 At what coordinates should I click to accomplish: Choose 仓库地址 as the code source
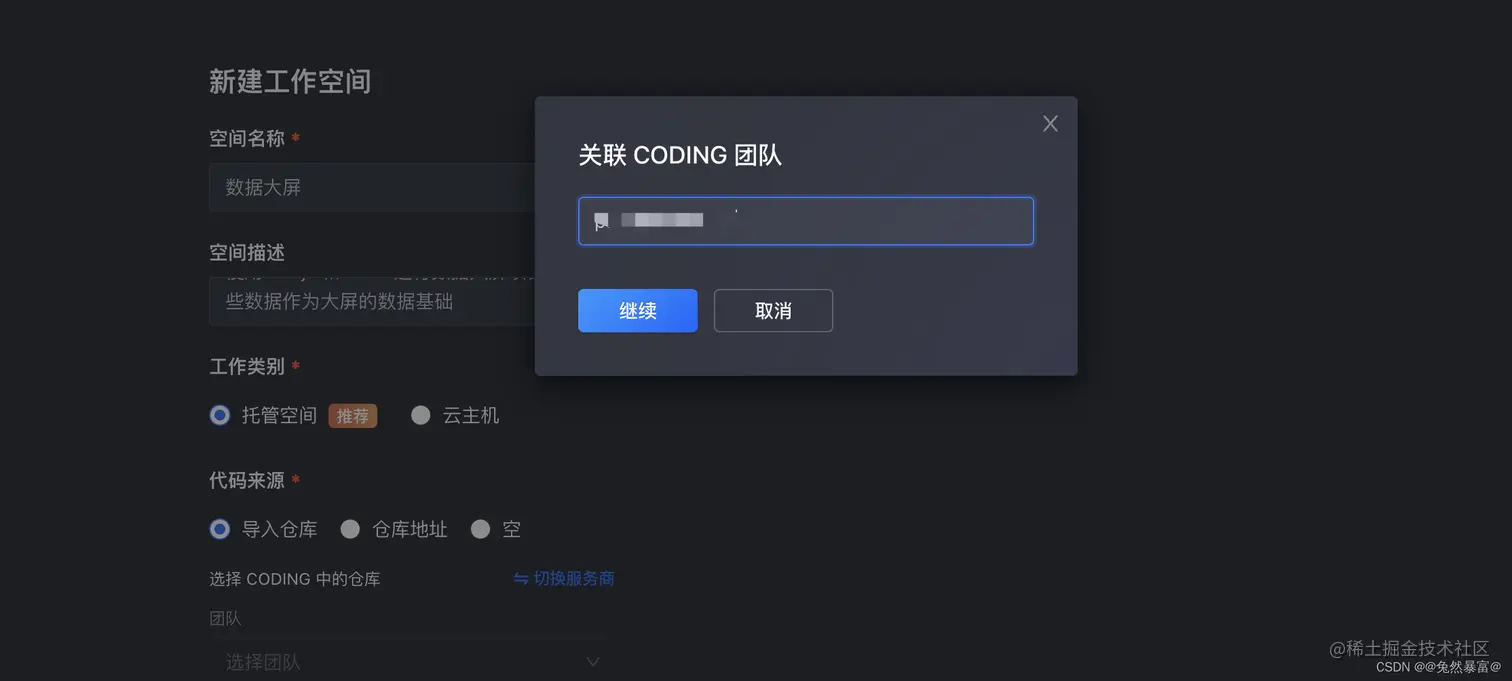click(x=350, y=529)
